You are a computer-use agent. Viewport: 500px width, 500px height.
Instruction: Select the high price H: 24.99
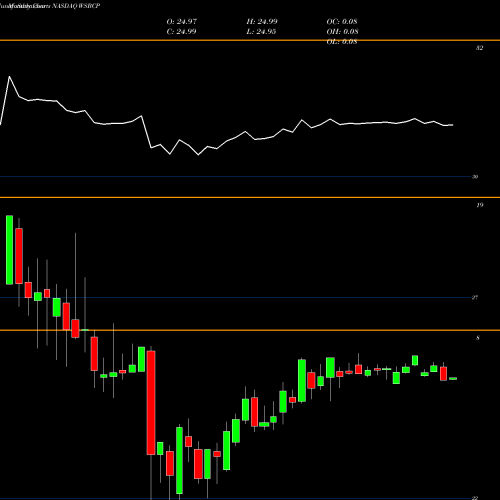pyautogui.click(x=262, y=22)
